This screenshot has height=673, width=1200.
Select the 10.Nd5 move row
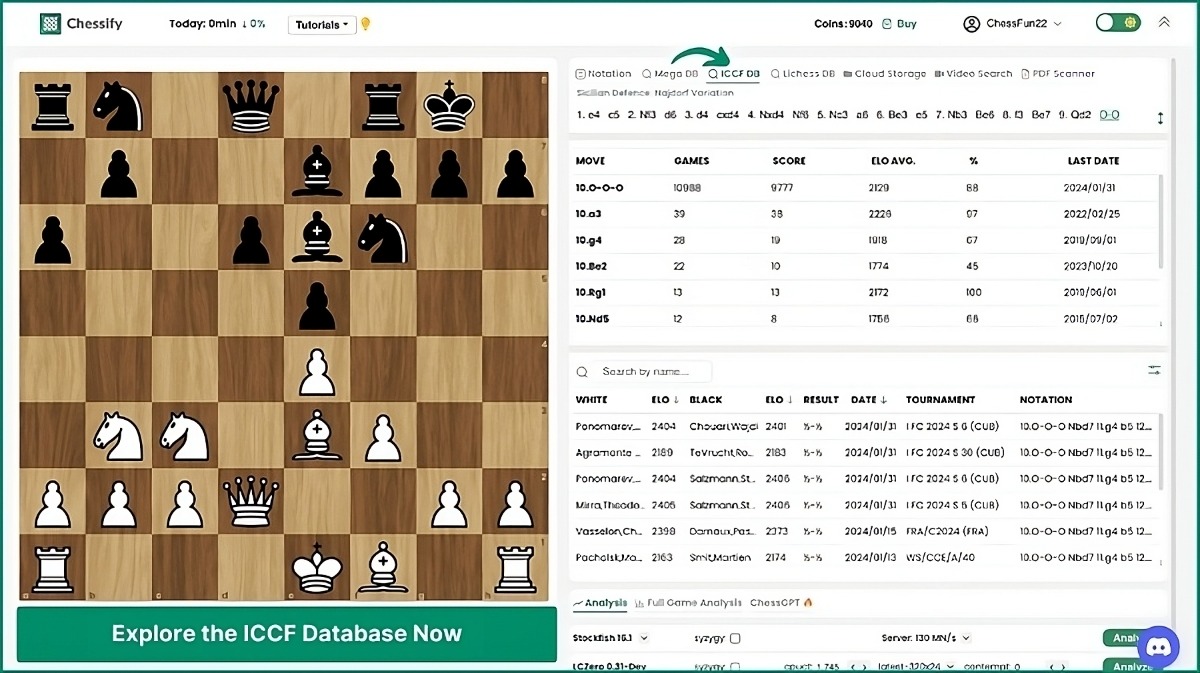click(x=864, y=318)
